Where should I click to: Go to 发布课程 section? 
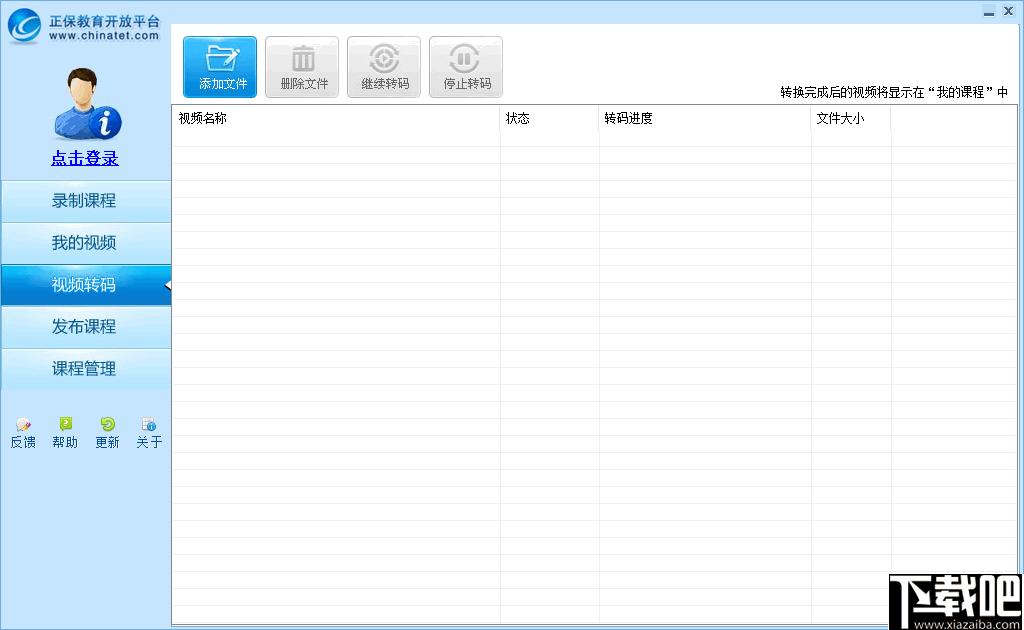(86, 326)
